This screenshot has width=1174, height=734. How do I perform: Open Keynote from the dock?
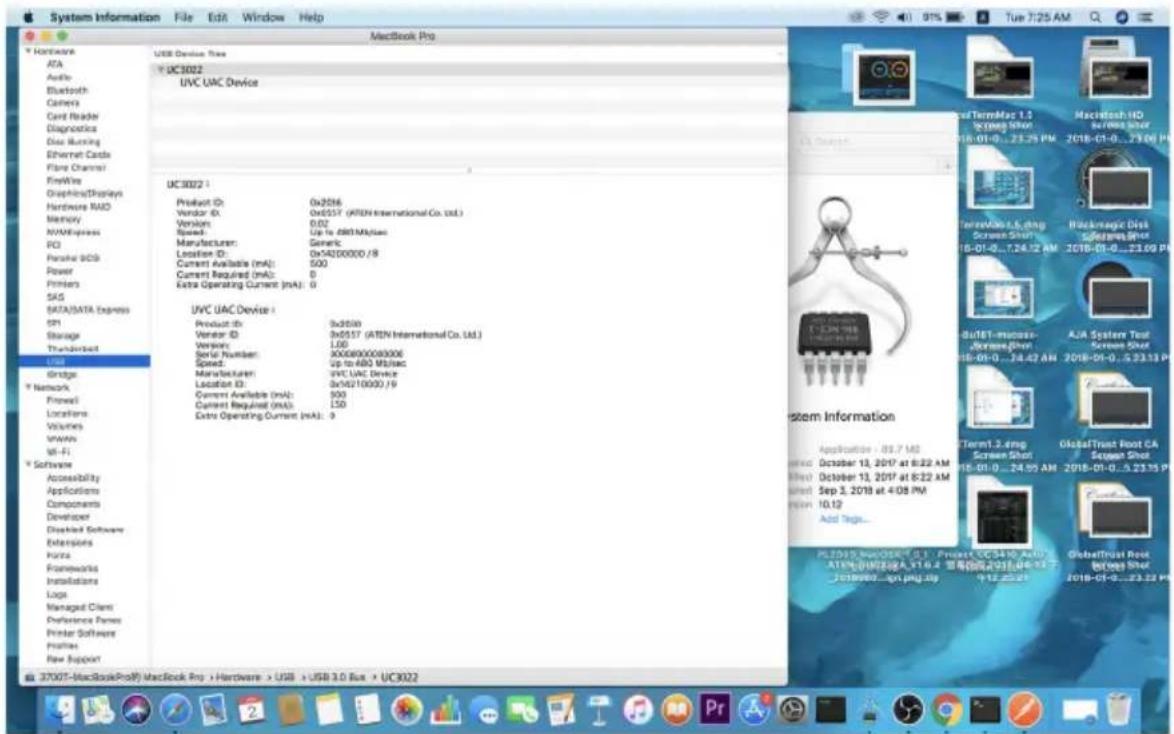pos(599,709)
